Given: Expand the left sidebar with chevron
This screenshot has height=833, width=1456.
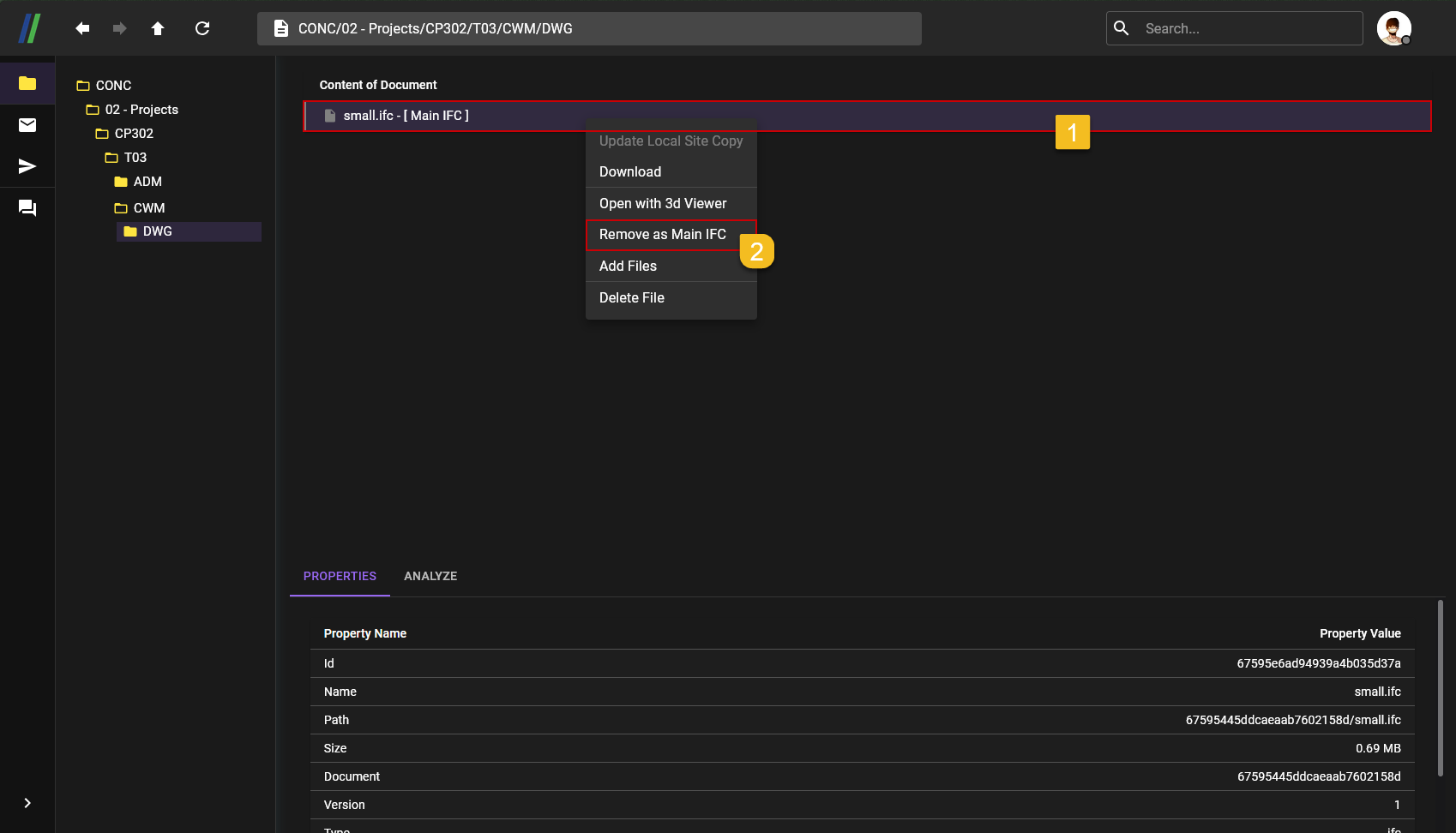Looking at the screenshot, I should tap(27, 803).
